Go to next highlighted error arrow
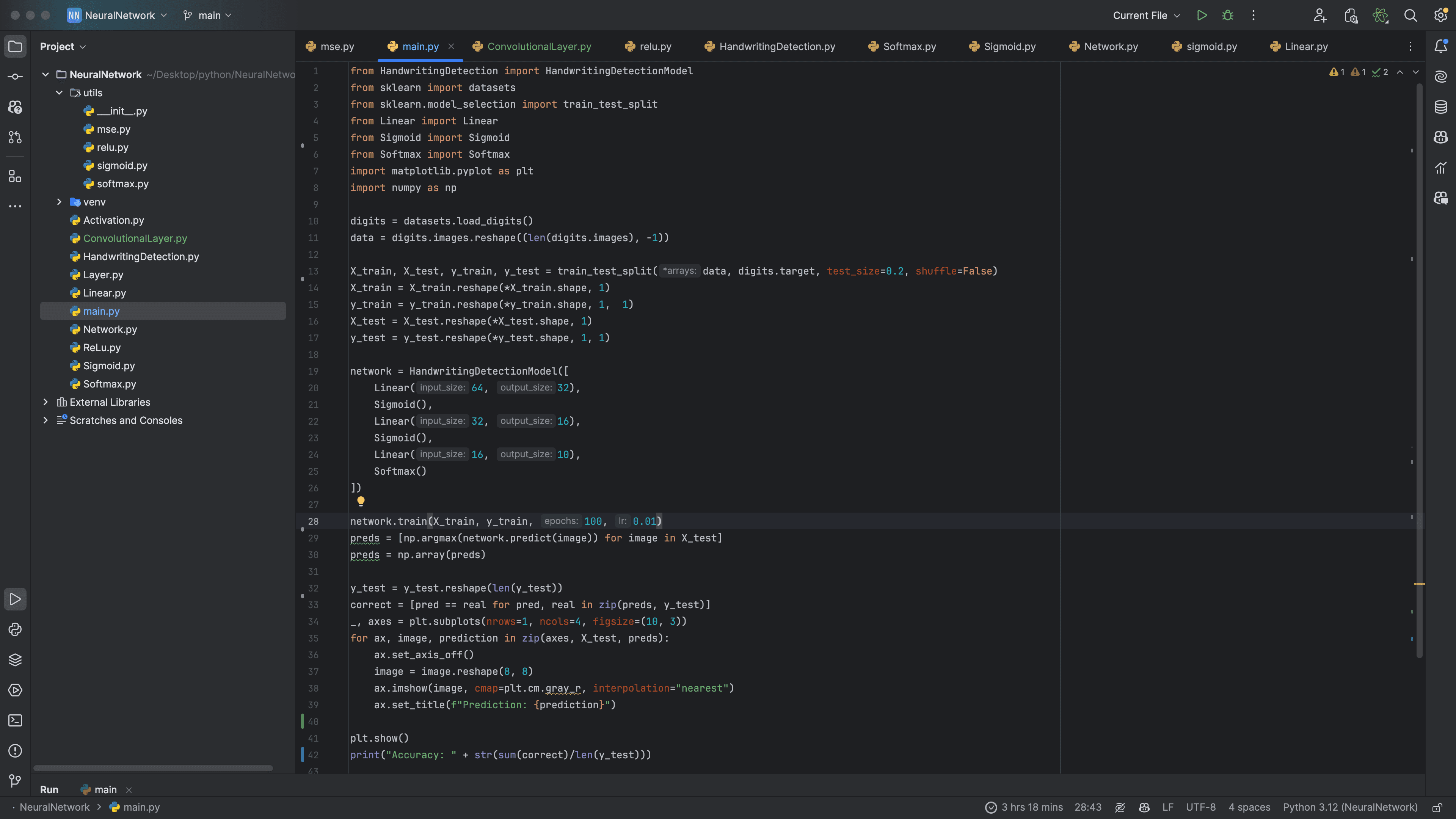This screenshot has width=1456, height=819. click(x=1416, y=72)
